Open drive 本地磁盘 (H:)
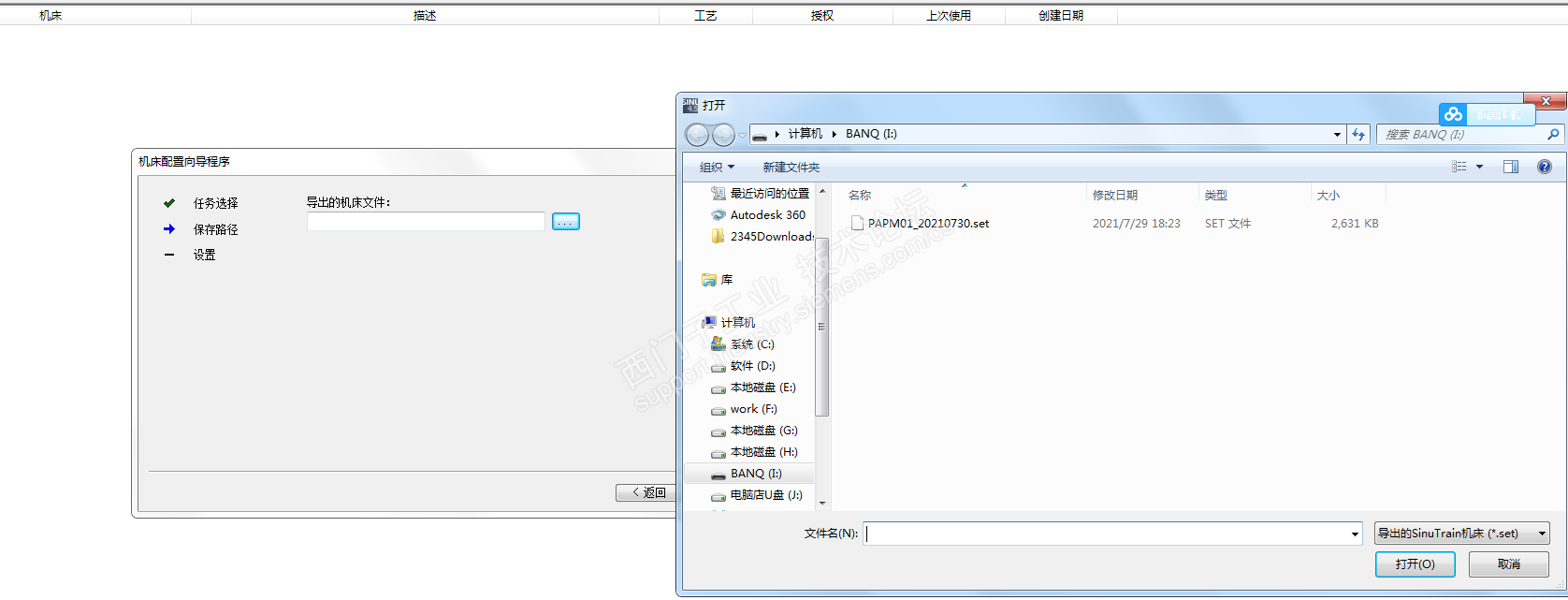This screenshot has width=1568, height=600. point(754,451)
